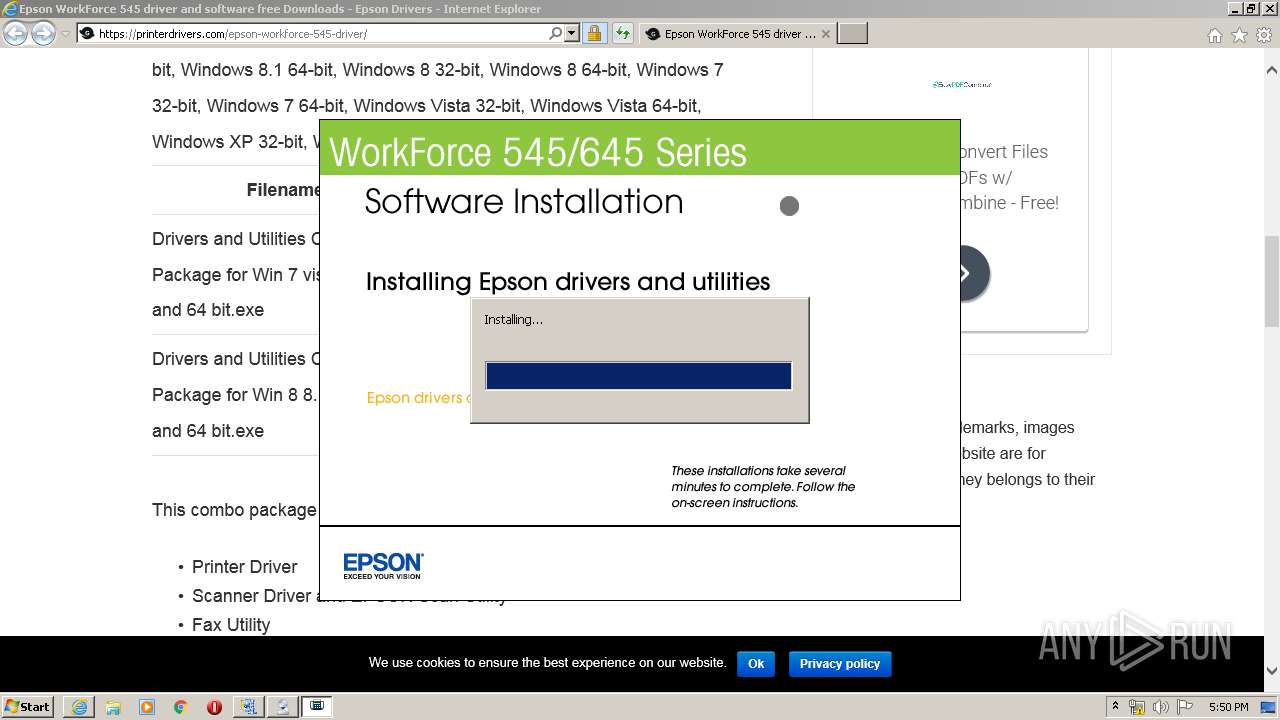
Task: Click the 'Installing...' label in the dialog
Action: click(513, 320)
